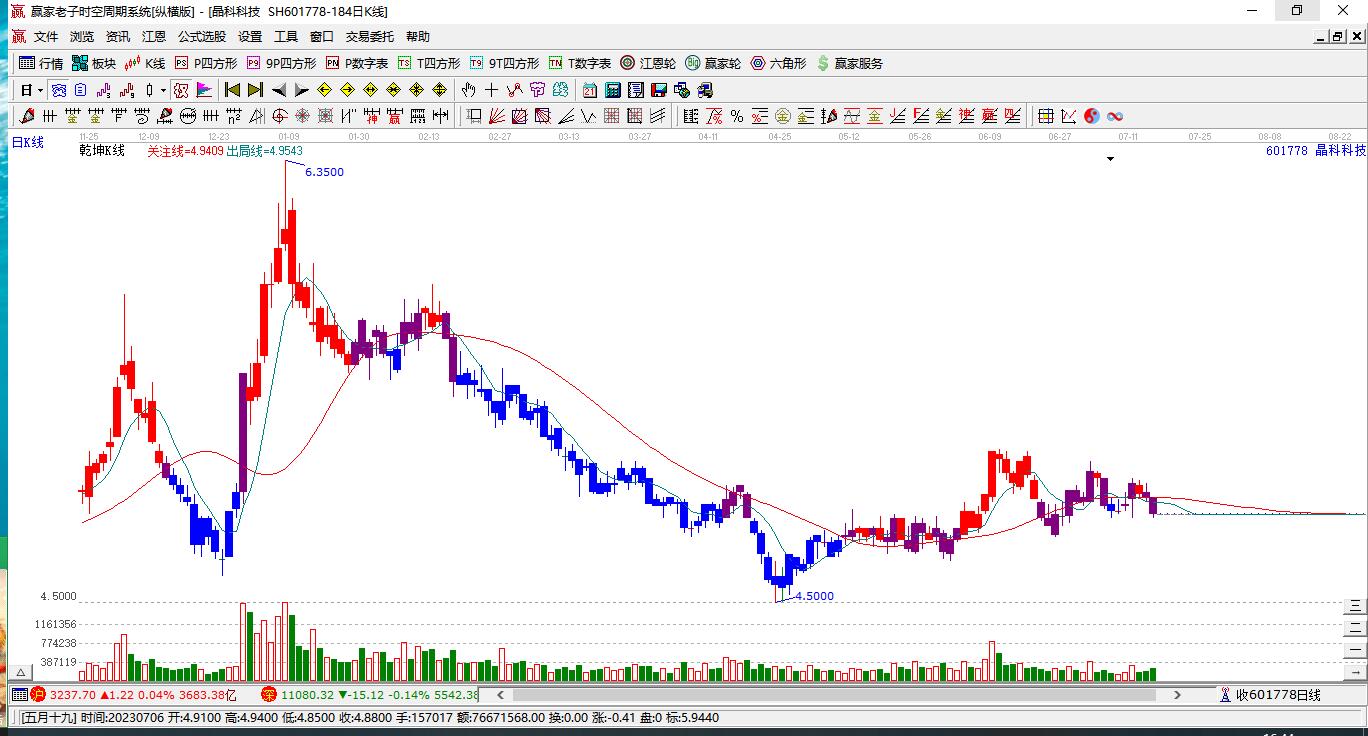Click the yellow grid table icon

1046,116
